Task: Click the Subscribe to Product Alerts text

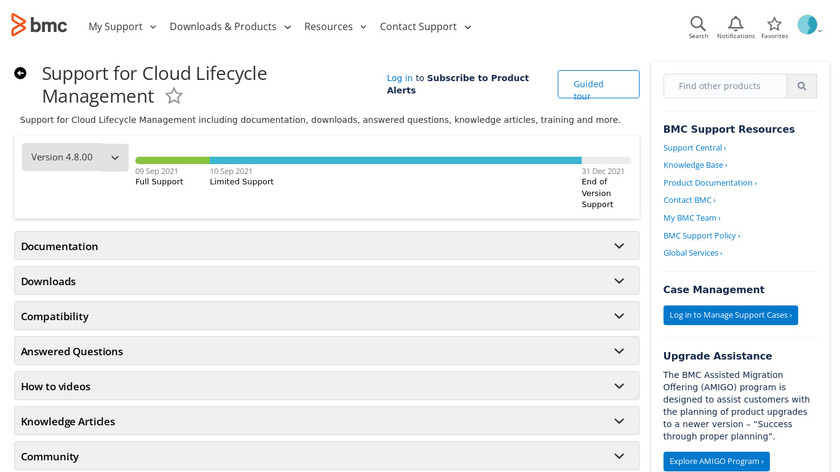Action: click(x=458, y=84)
